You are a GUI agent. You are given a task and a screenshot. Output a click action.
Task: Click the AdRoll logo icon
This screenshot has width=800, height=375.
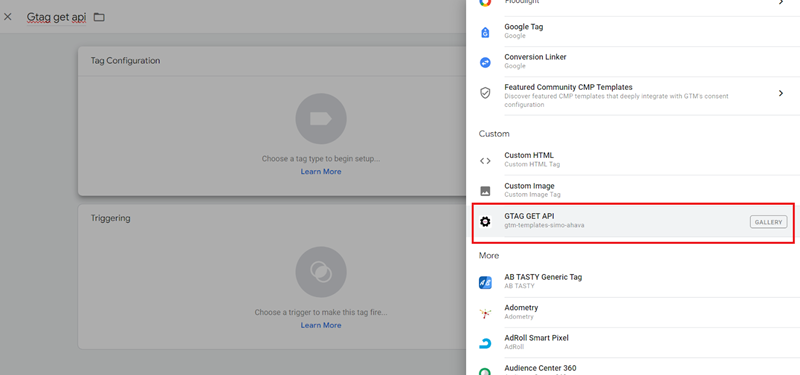(x=485, y=343)
